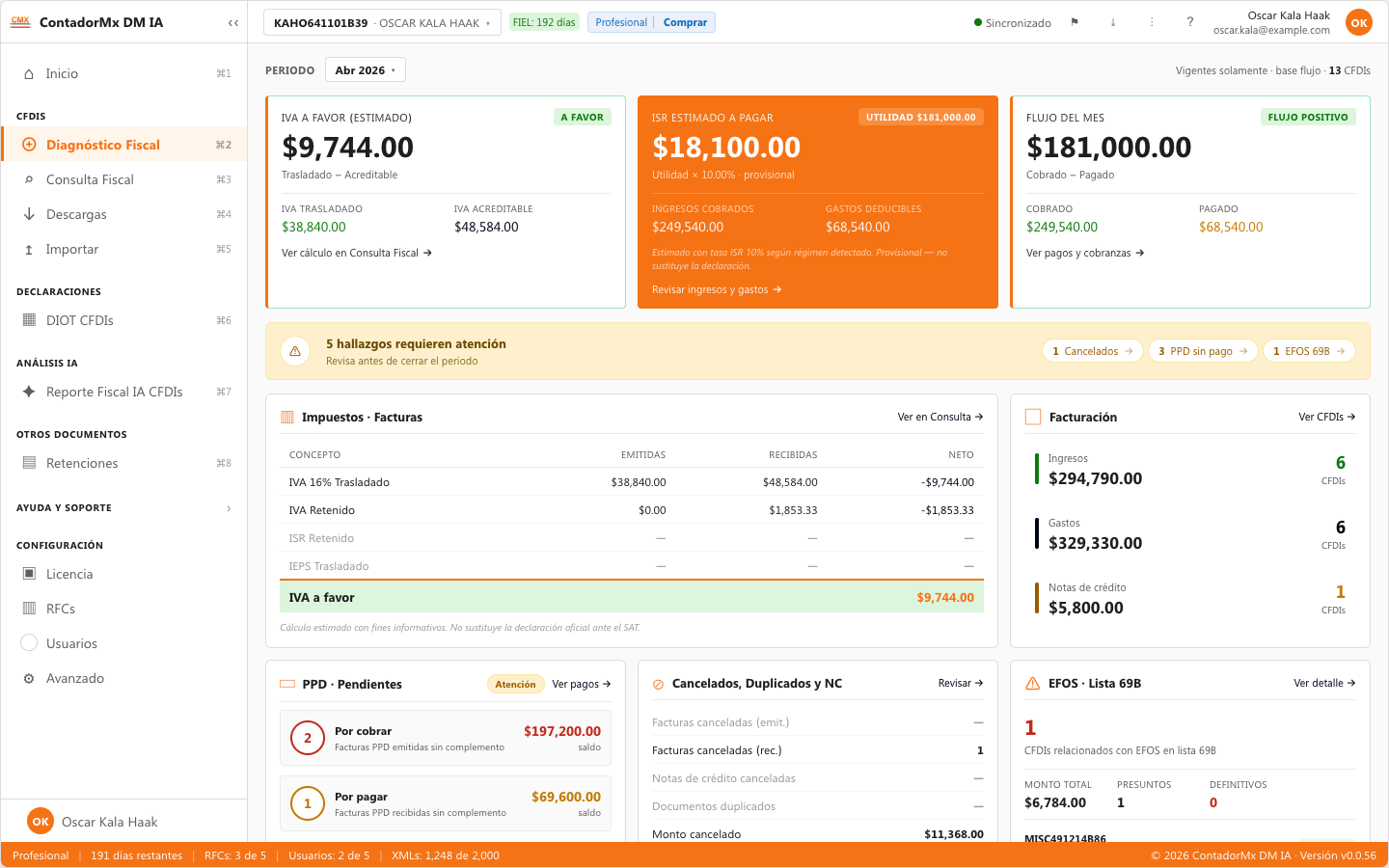Open the Abr 2026 period dropdown
Screen dimensions: 1389x868
(366, 70)
